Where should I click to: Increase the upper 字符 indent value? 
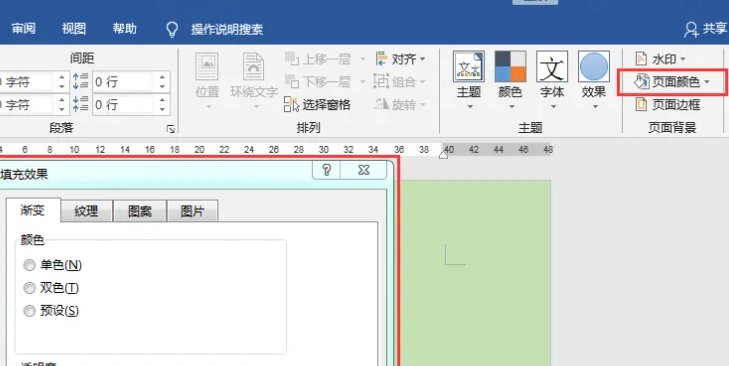tap(62, 77)
